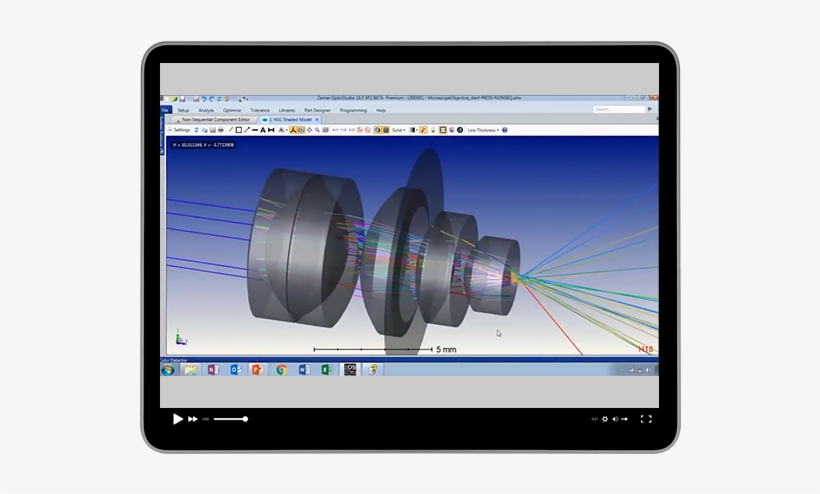Viewport: 820px width, 494px height.
Task: Open the Analyze ribbon tab
Action: click(206, 110)
